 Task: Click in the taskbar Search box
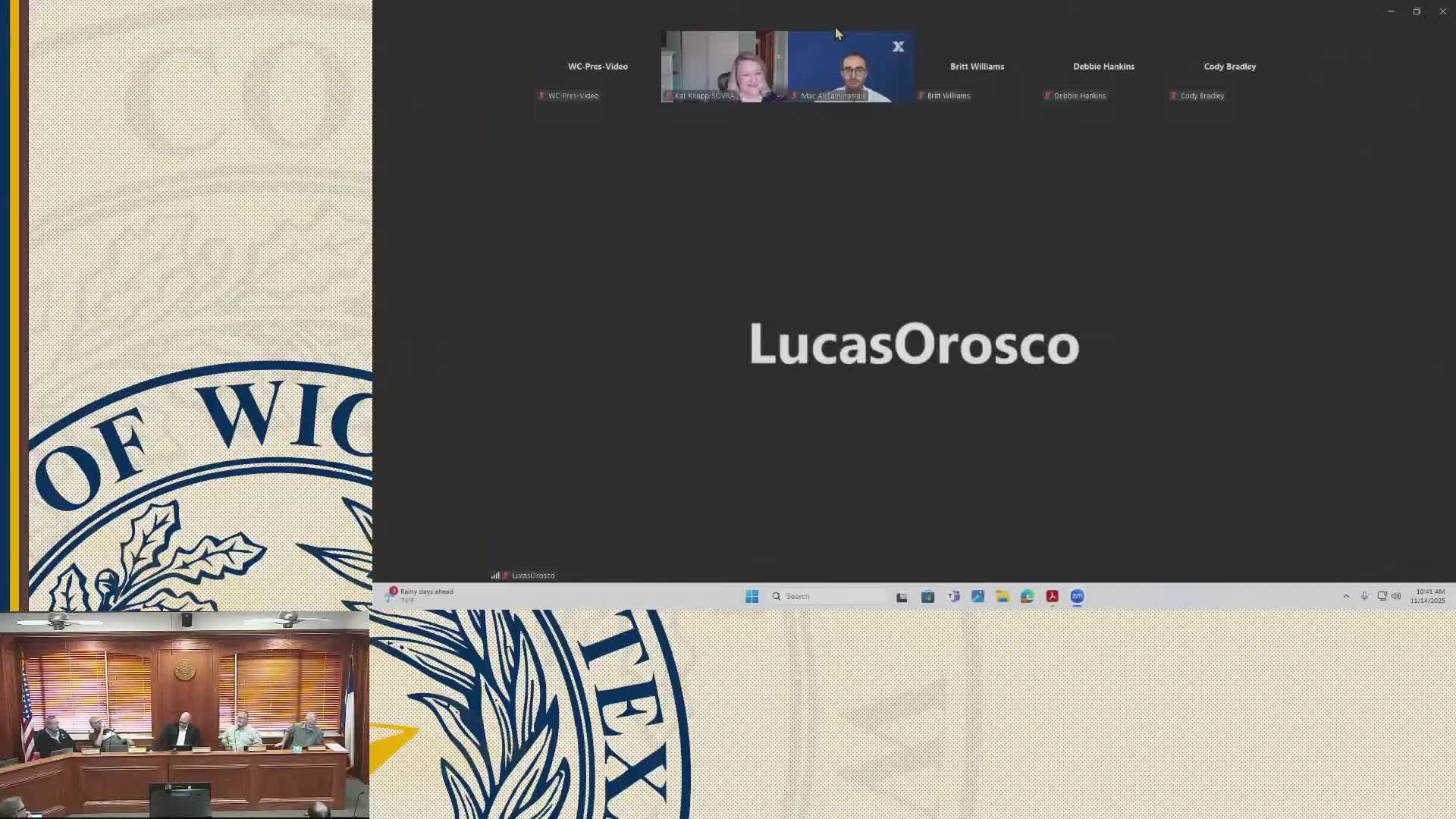828,597
